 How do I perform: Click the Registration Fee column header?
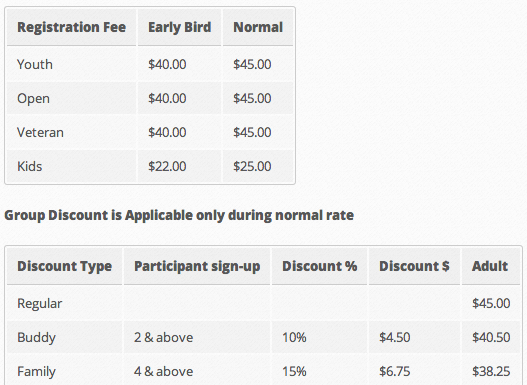pos(72,27)
